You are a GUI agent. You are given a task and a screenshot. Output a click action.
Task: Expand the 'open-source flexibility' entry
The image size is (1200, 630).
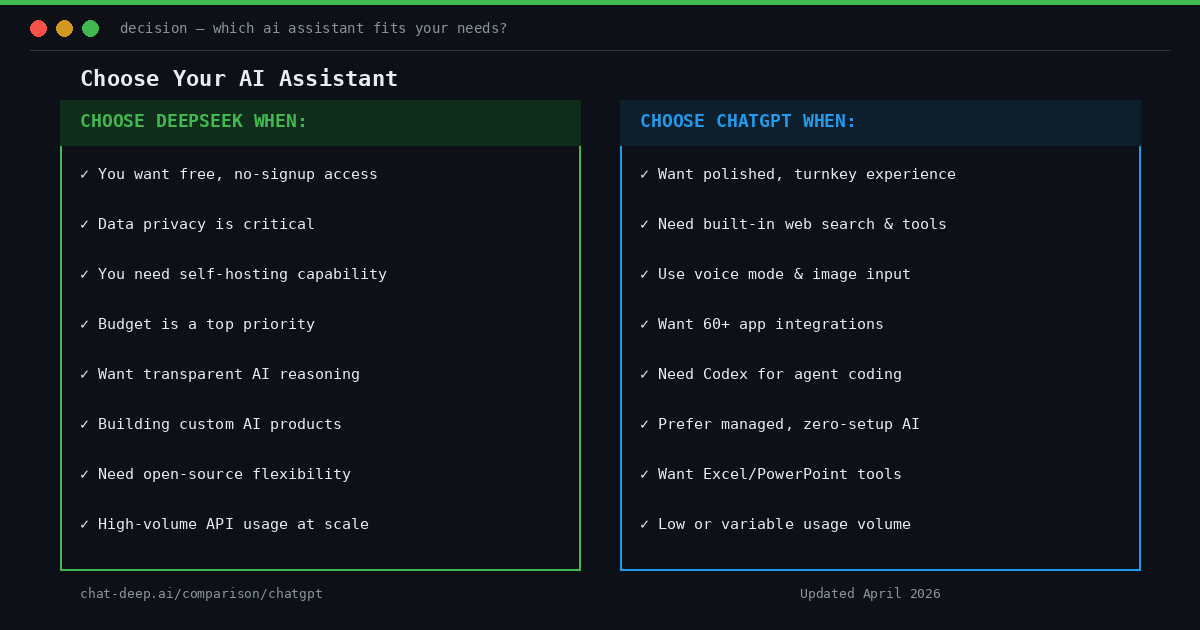tap(224, 474)
